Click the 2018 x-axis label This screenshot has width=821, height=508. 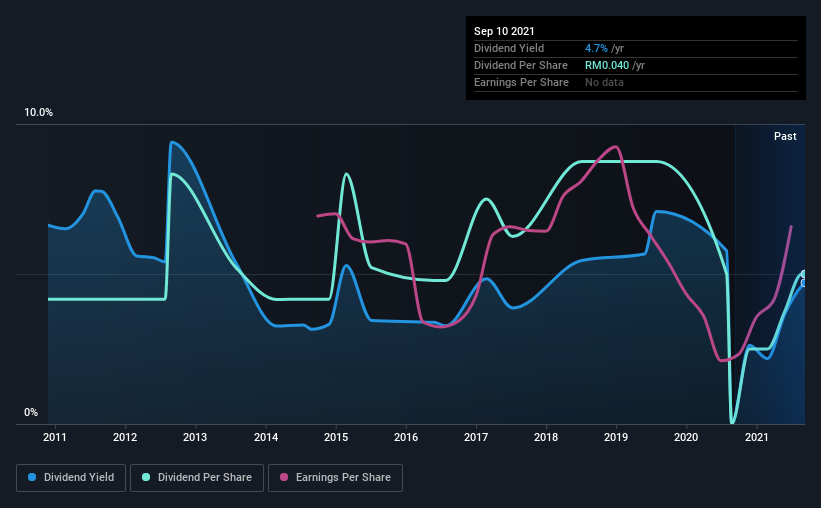pos(546,437)
